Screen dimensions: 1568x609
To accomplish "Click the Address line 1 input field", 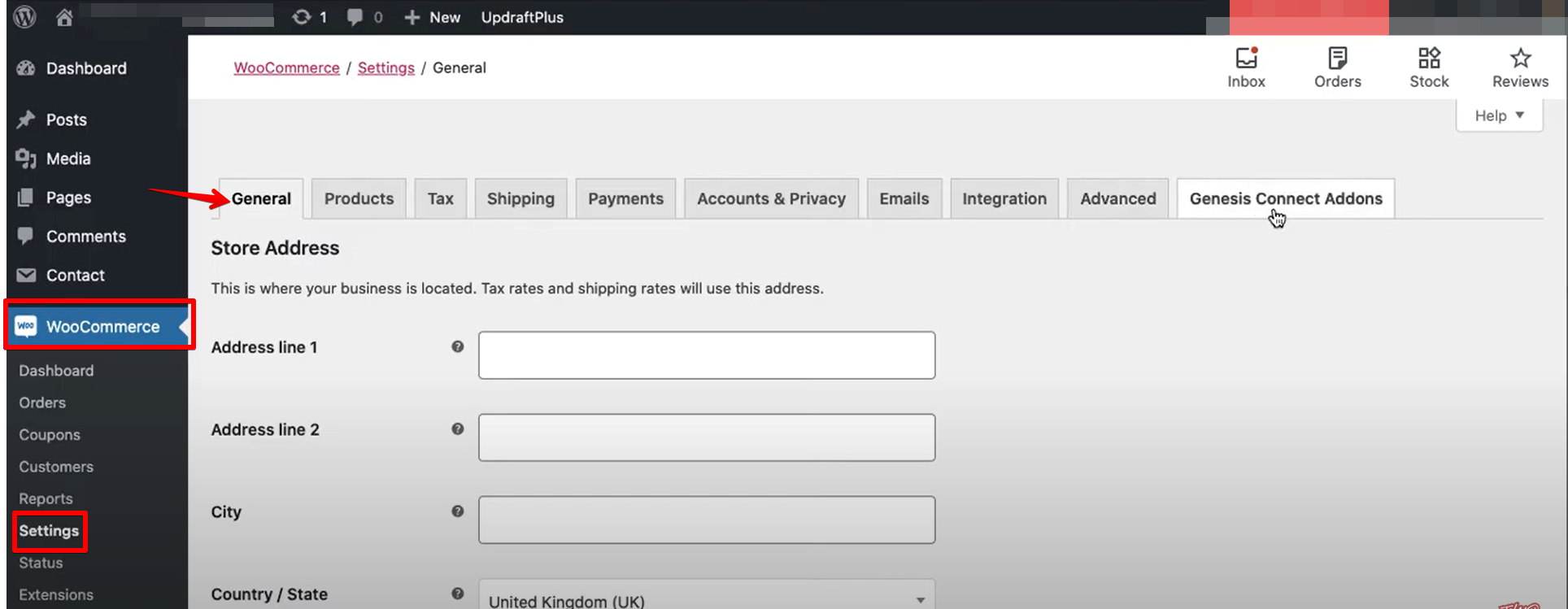I will [x=706, y=355].
